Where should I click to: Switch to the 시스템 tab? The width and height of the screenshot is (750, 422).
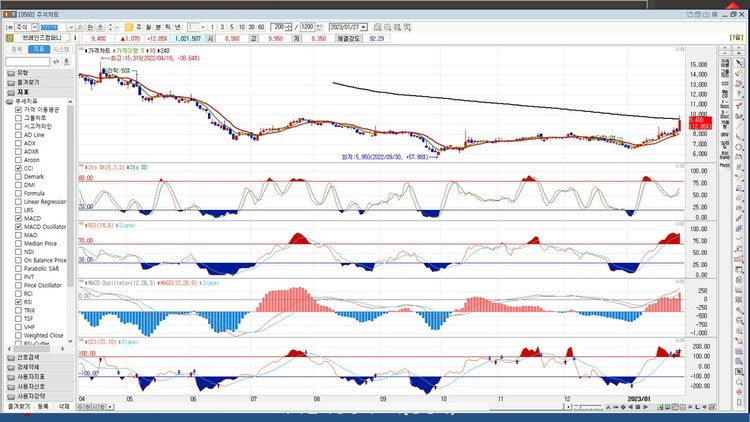[x=62, y=49]
